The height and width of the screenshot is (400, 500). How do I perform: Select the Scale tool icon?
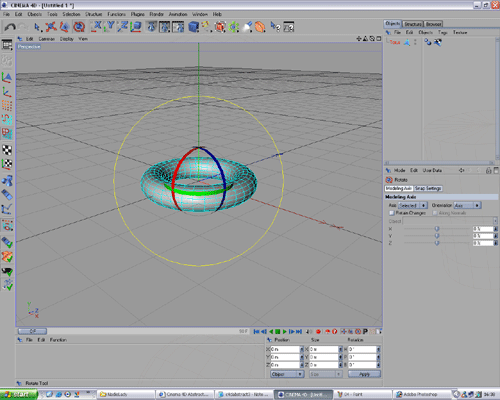[65, 27]
